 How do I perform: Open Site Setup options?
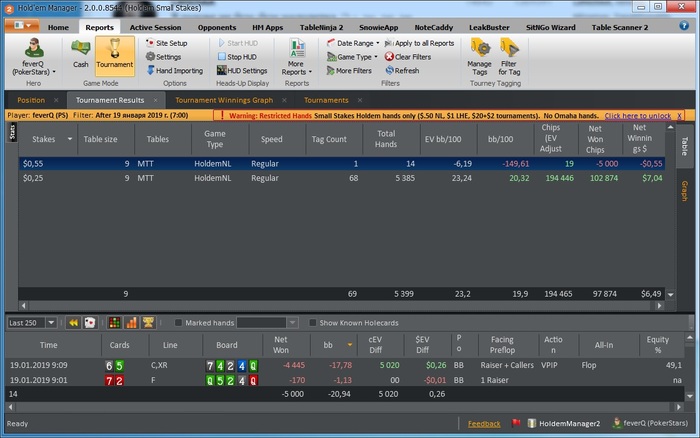pyautogui.click(x=167, y=43)
